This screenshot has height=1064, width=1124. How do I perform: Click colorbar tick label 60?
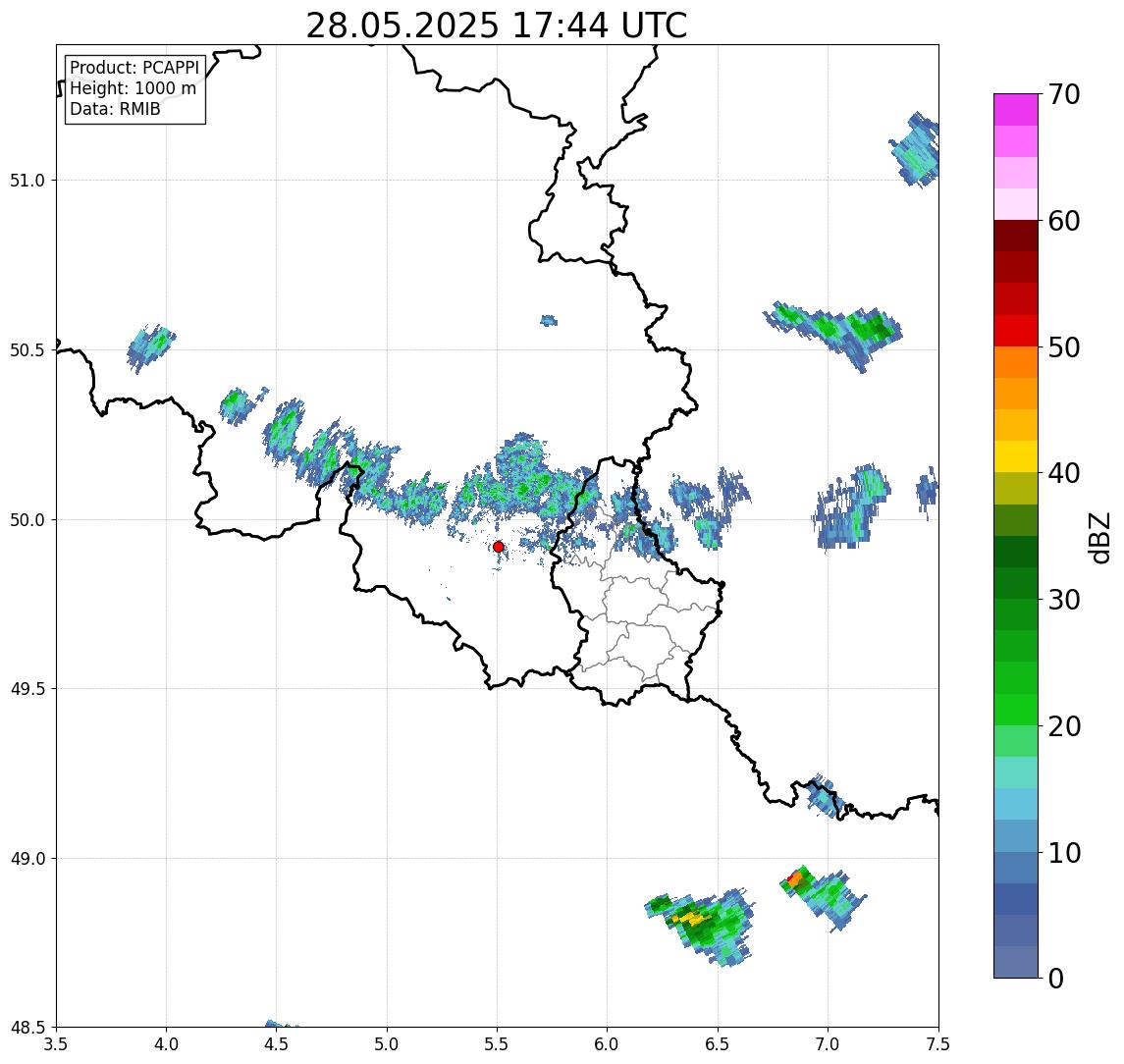click(1064, 221)
